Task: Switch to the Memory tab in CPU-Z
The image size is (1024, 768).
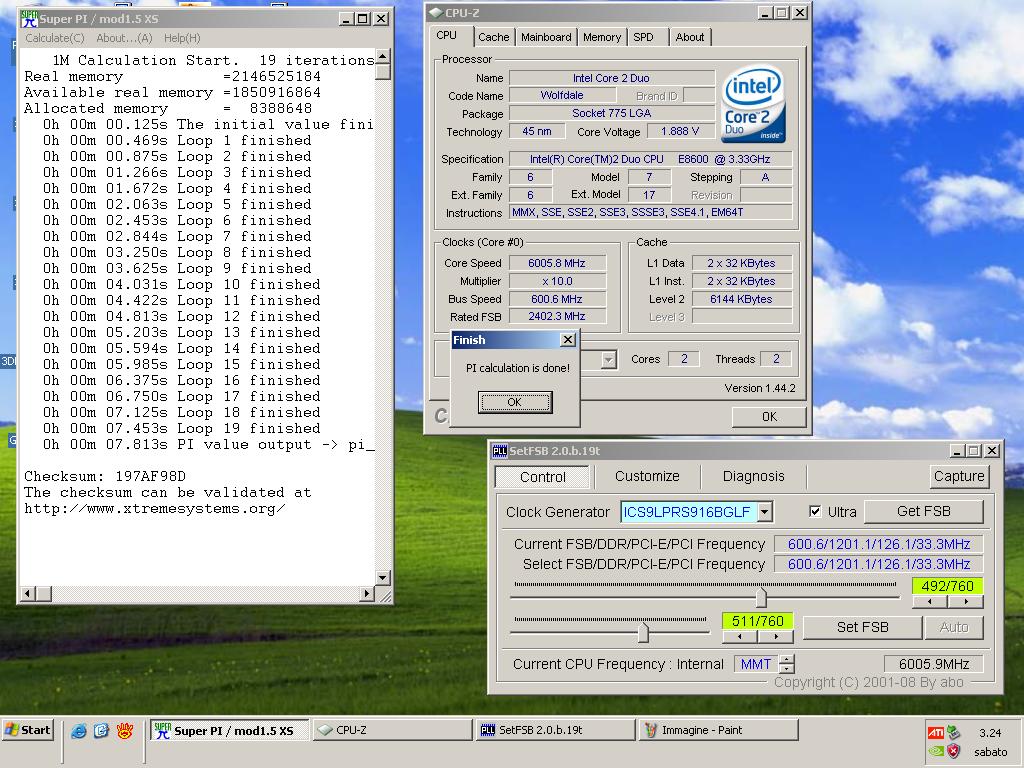Action: coord(602,37)
